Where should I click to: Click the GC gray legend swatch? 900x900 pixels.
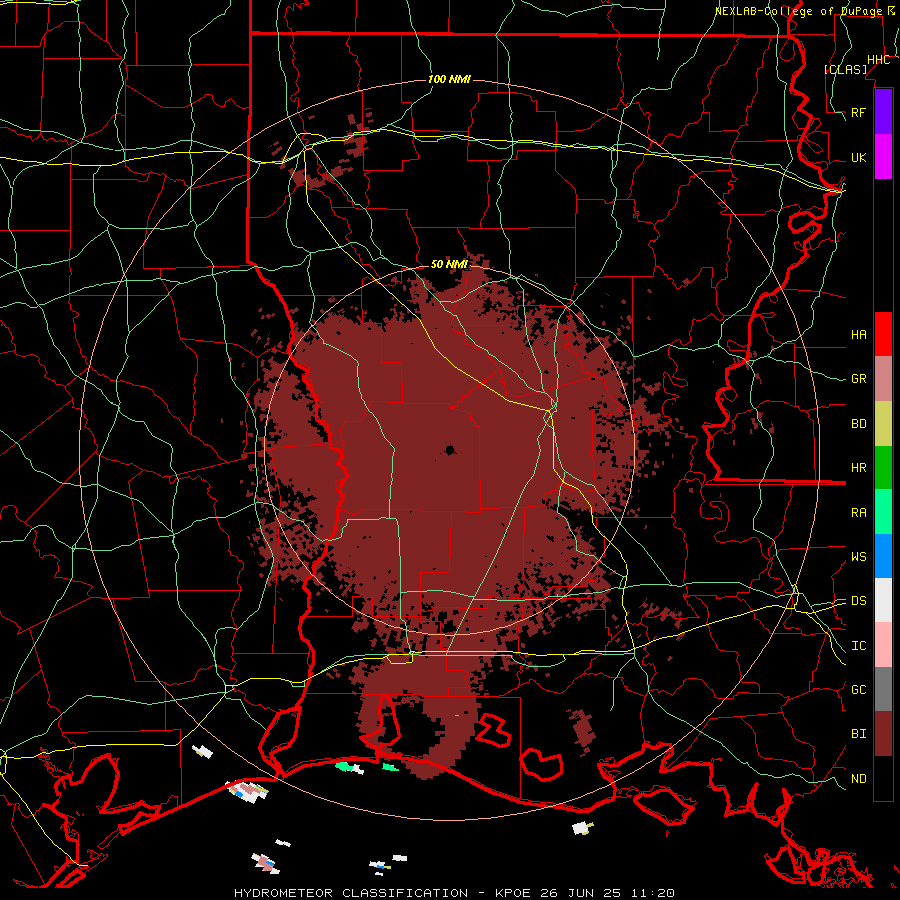[883, 689]
